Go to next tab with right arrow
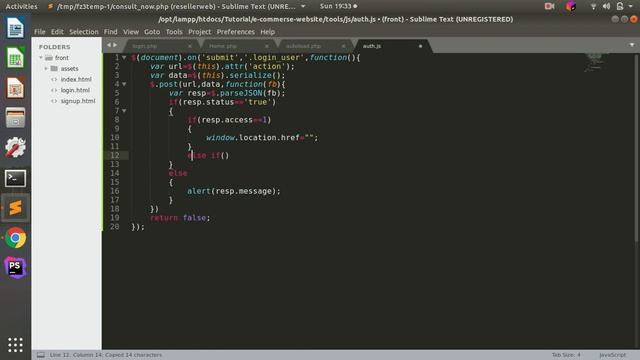The width and height of the screenshot is (640, 360). [115, 45]
